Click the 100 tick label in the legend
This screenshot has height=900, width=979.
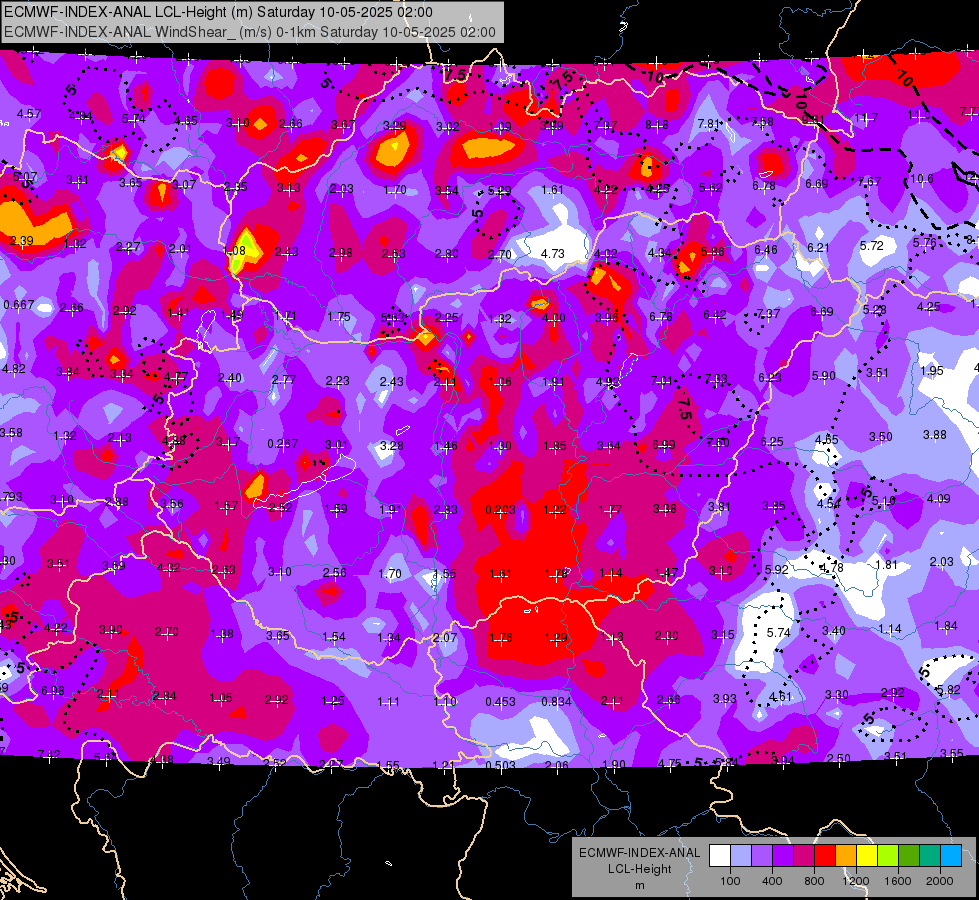click(x=730, y=881)
